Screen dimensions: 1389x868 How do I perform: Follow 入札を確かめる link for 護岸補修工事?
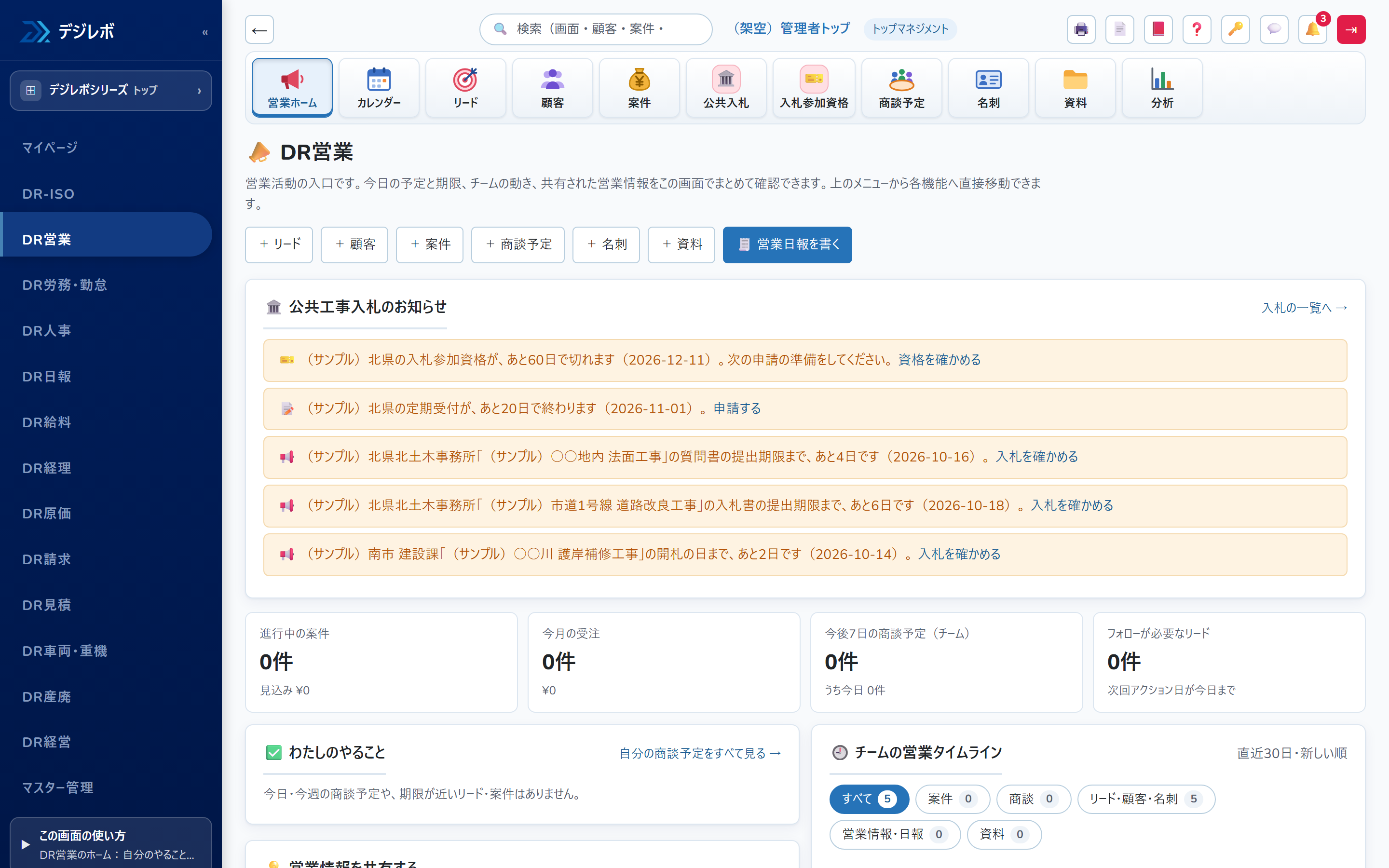pyautogui.click(x=959, y=554)
